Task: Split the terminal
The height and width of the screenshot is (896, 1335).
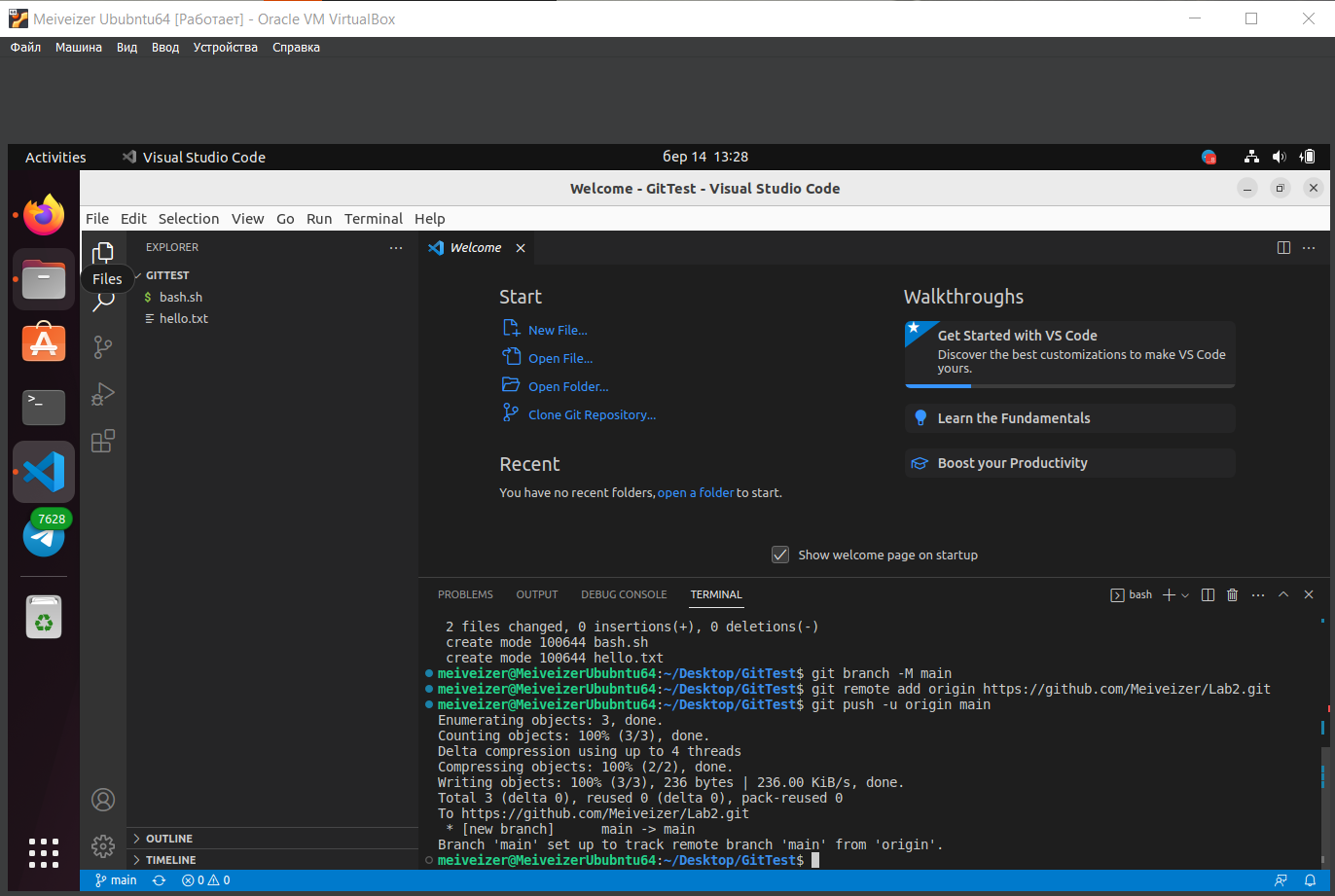Action: [x=1208, y=593]
